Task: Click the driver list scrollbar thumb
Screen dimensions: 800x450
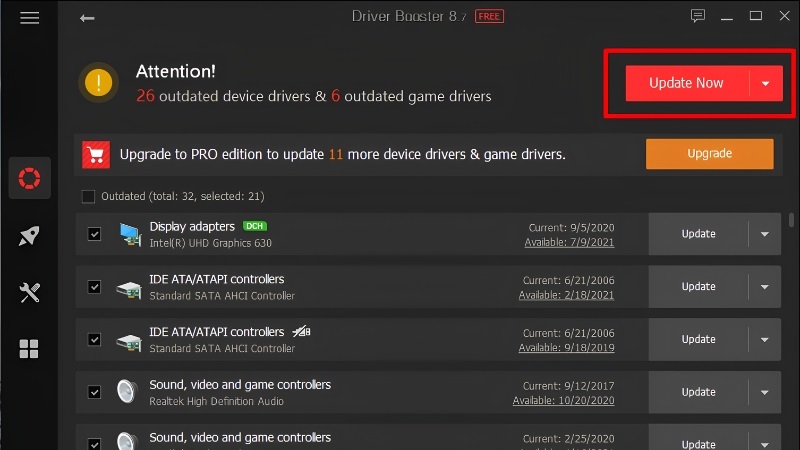Action: (x=791, y=220)
